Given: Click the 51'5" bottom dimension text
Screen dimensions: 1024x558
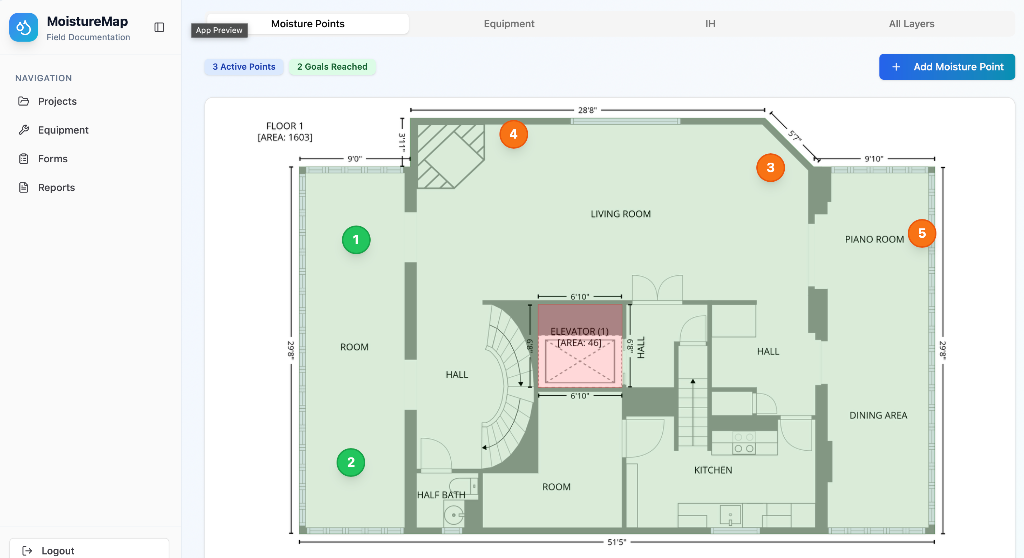Looking at the screenshot, I should point(616,542).
